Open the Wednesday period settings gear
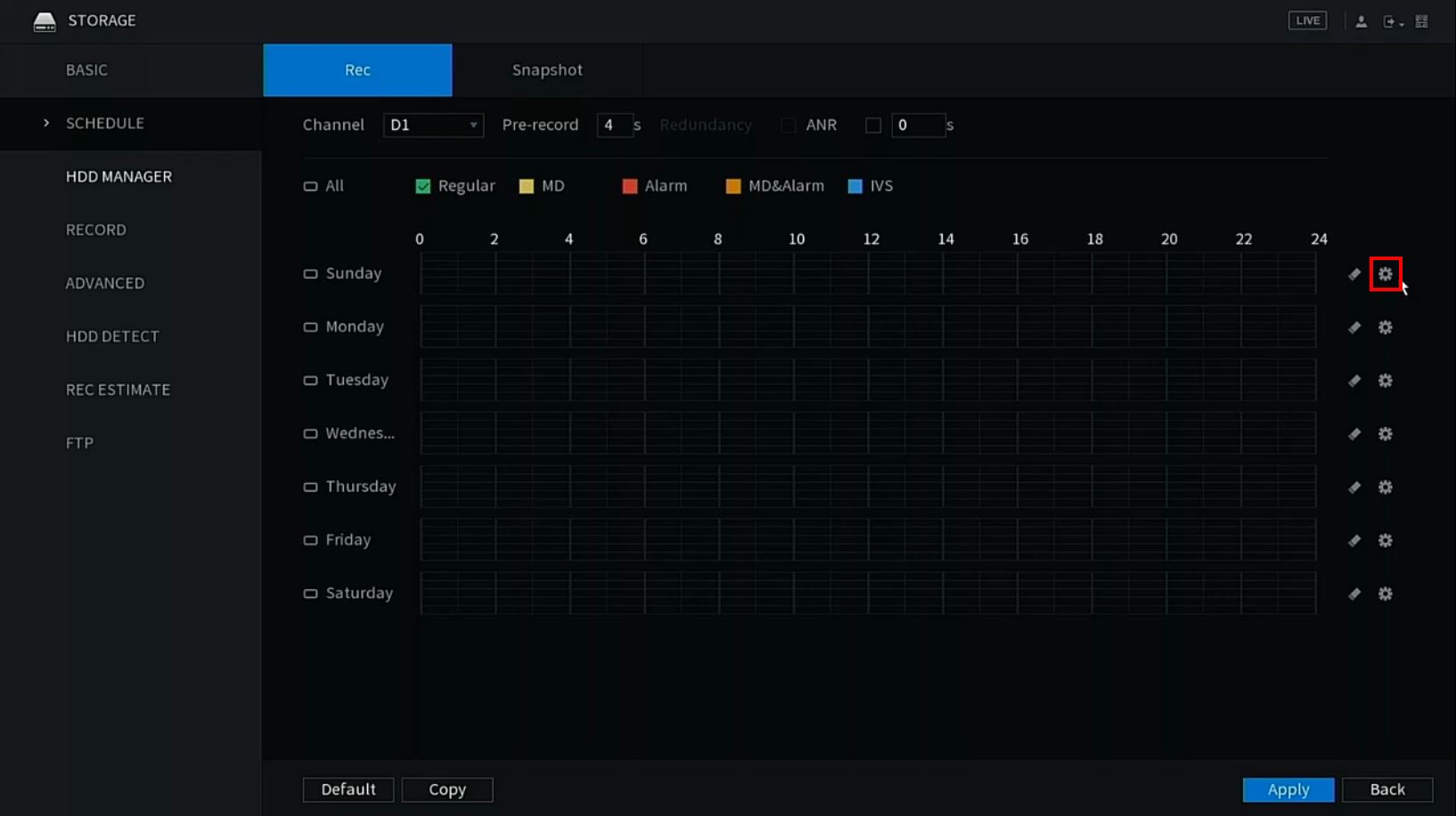Screen dimensions: 1456x816 tap(1385, 434)
